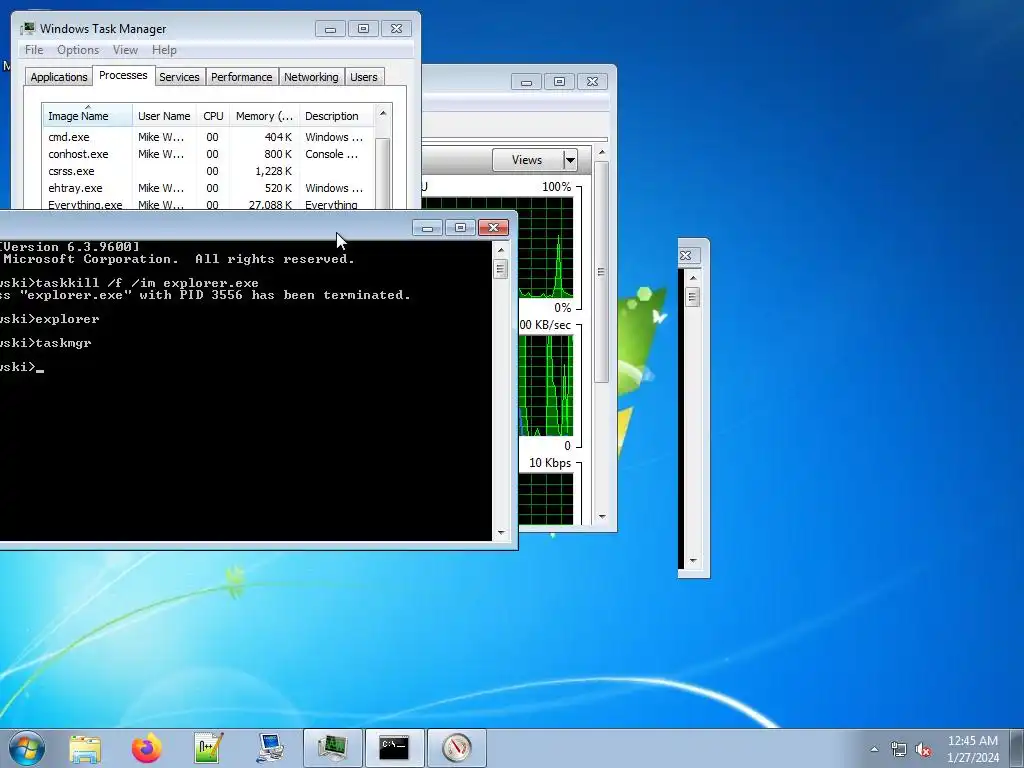The width and height of the screenshot is (1024, 768).
Task: Click the Command Prompt scroll-up arrow
Action: [501, 250]
